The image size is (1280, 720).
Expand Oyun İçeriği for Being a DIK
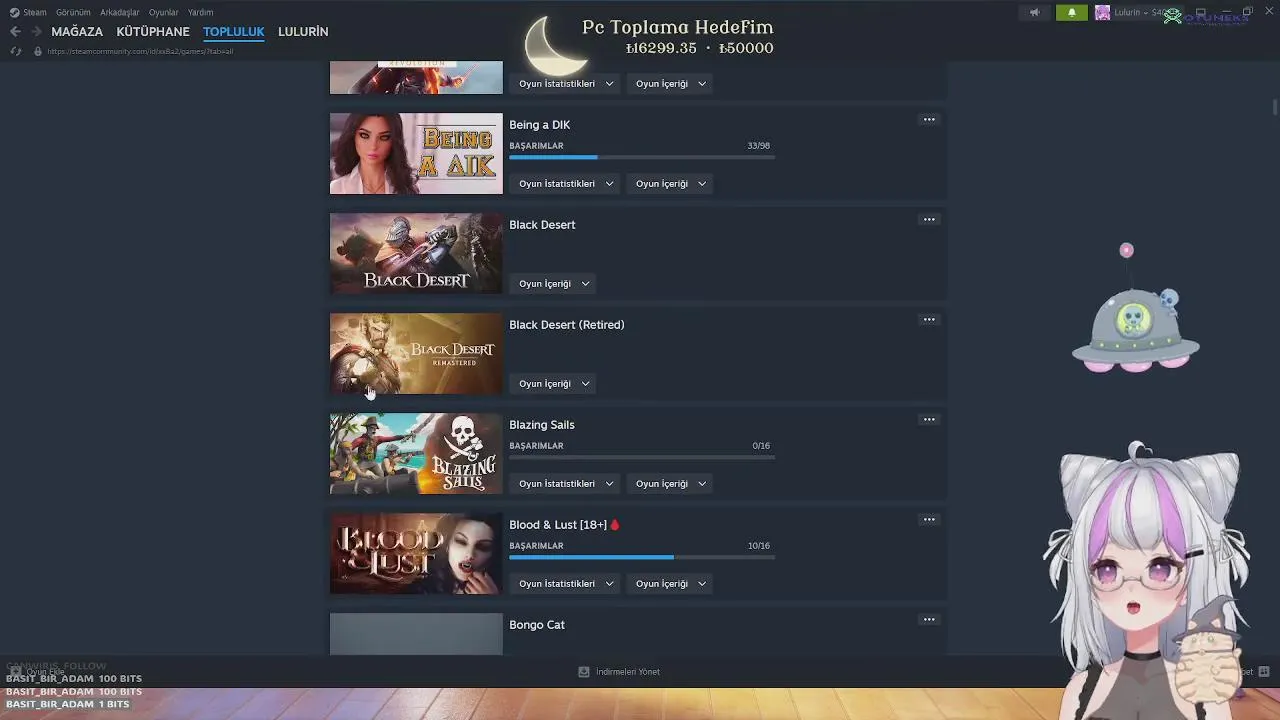[x=671, y=184]
